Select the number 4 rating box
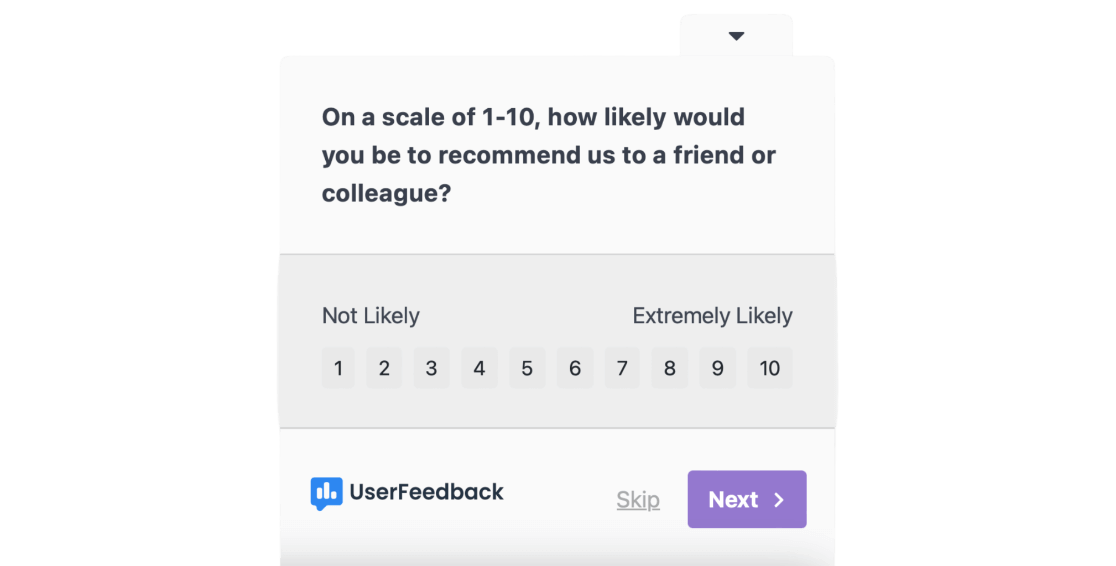 479,368
